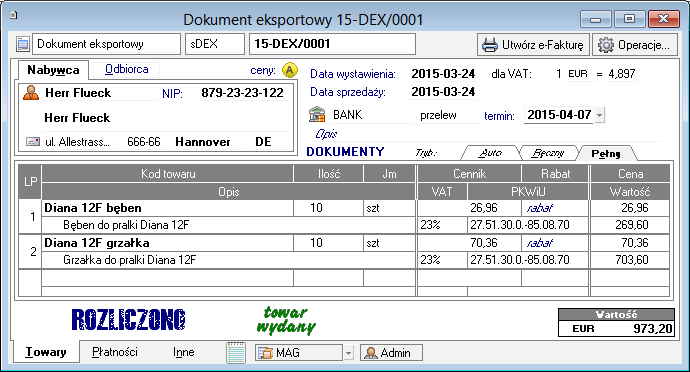Click the ceny: label link
This screenshot has width=690, height=372.
[x=263, y=70]
